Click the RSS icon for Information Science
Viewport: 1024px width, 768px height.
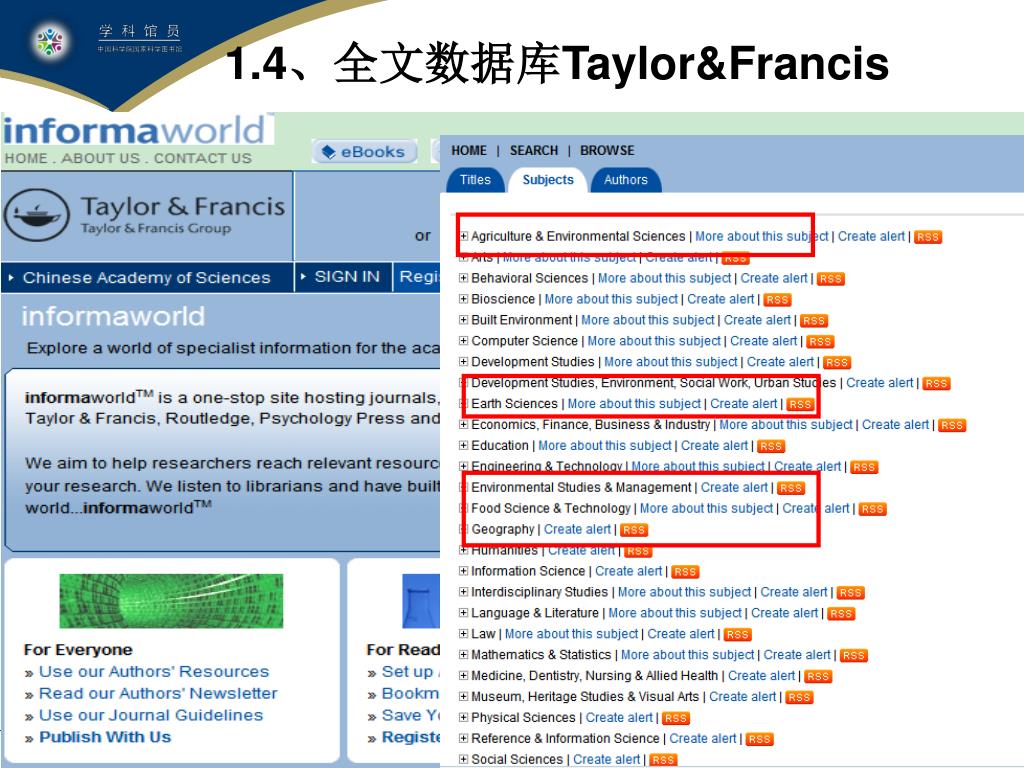[x=685, y=571]
